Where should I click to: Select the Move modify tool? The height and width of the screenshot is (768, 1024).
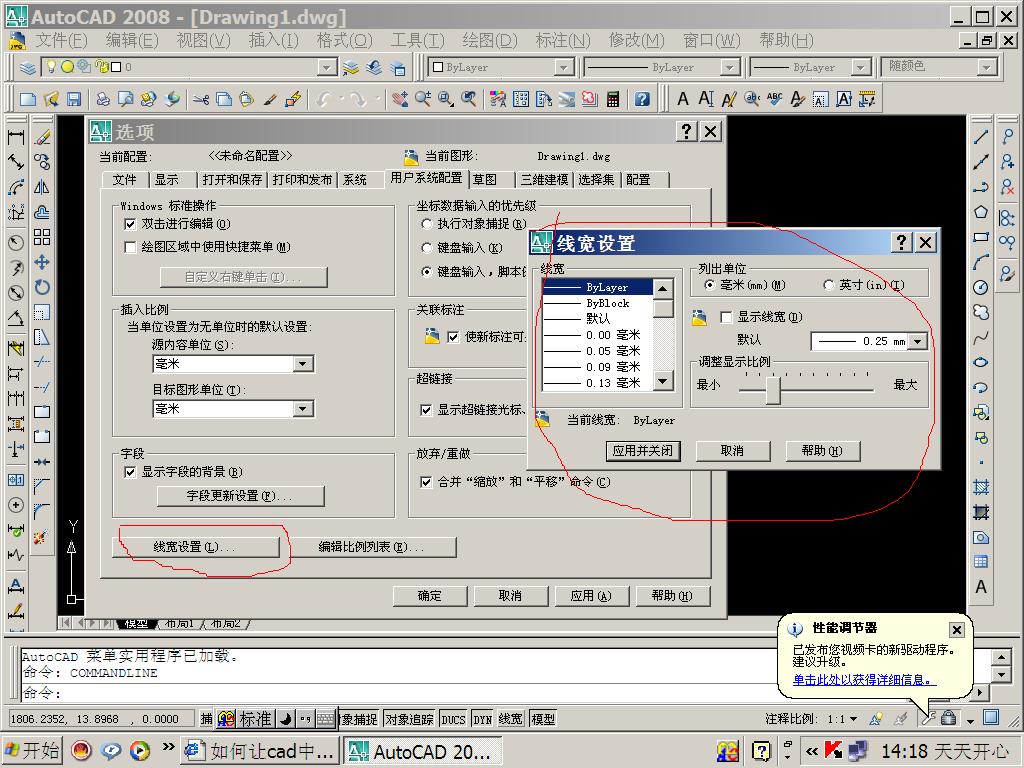(42, 263)
